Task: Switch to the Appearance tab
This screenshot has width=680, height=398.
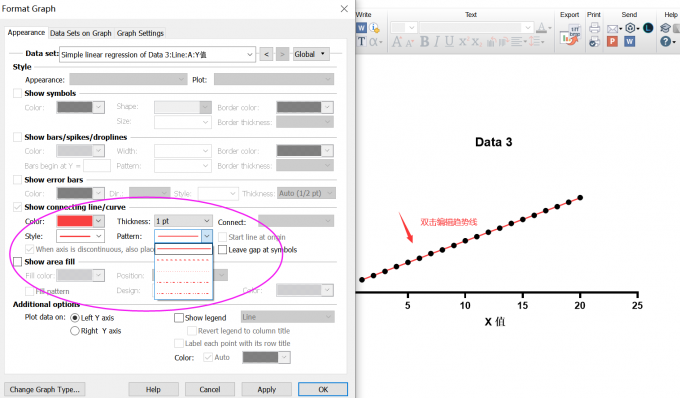Action: point(26,33)
